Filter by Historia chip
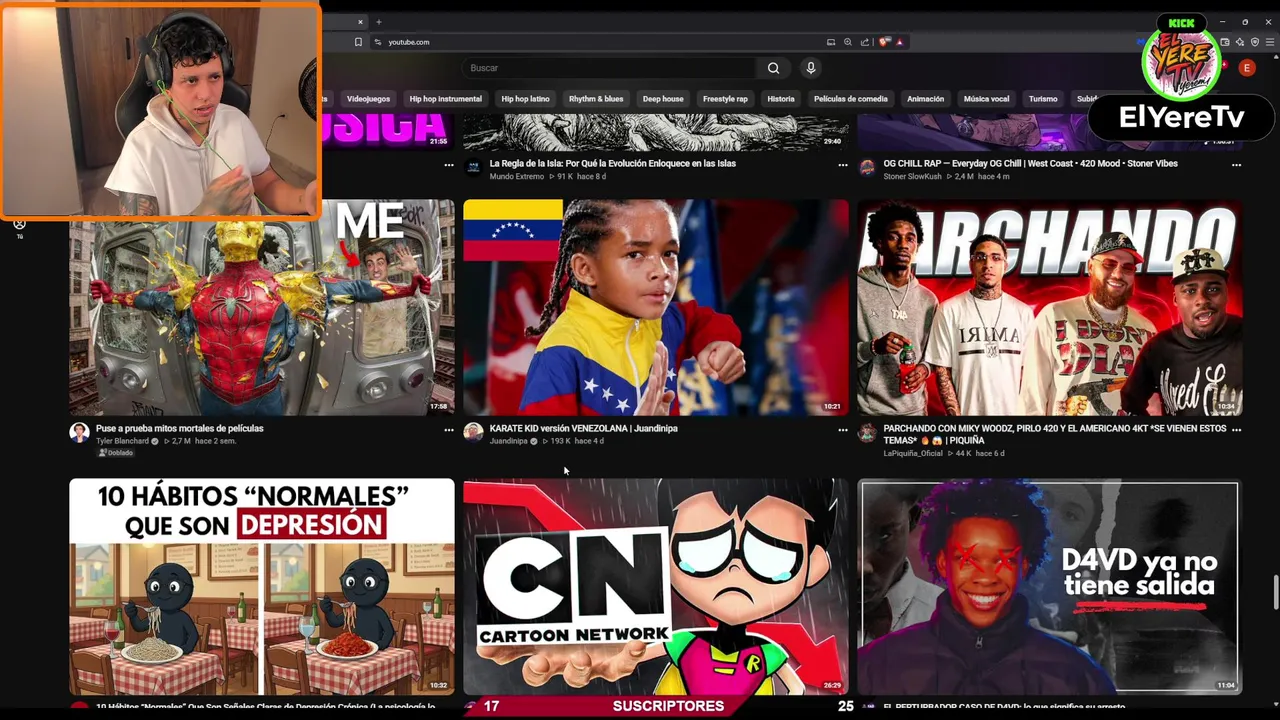The image size is (1280, 720). point(781,99)
